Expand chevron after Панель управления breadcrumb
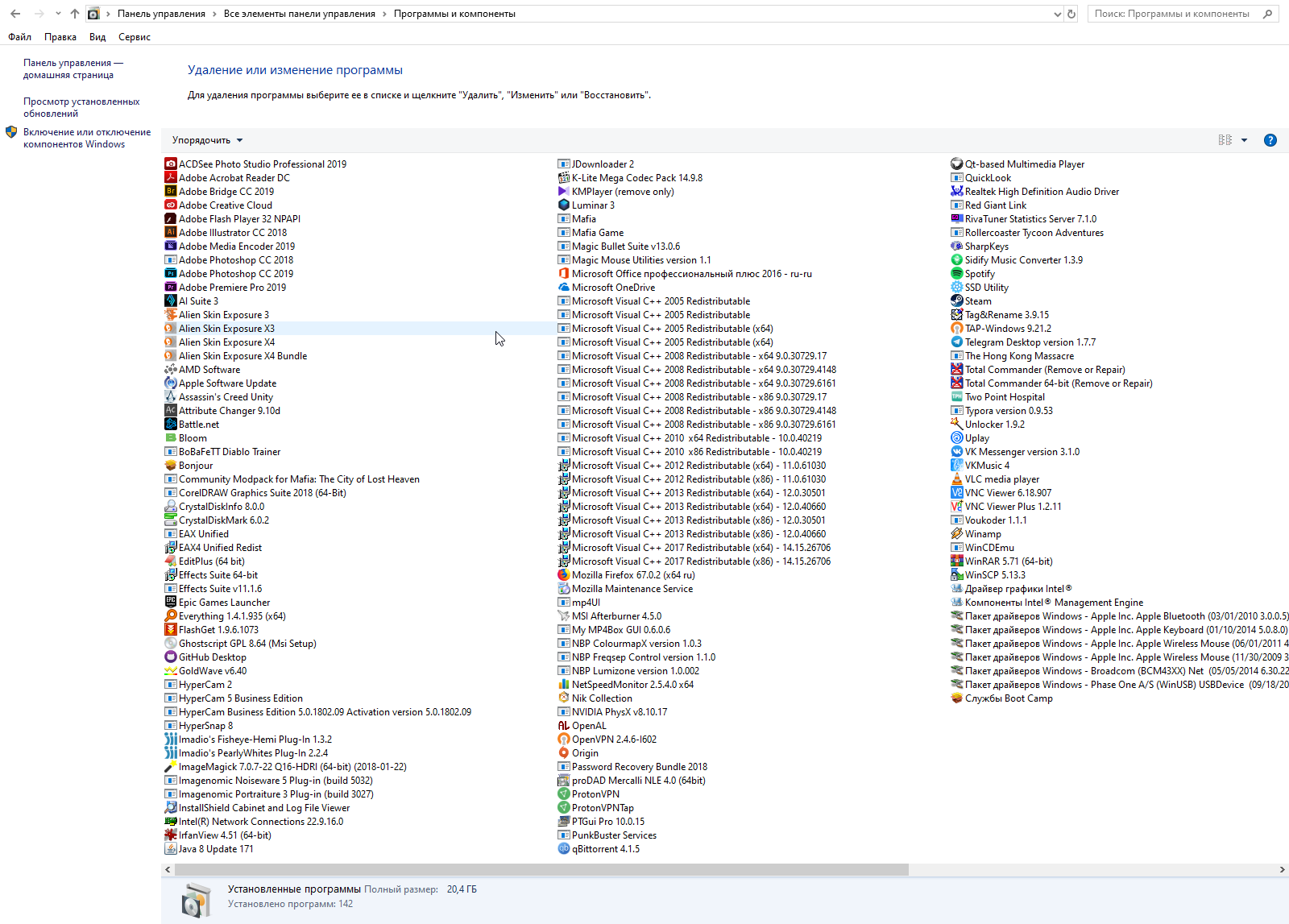The image size is (1289, 924). [x=215, y=14]
